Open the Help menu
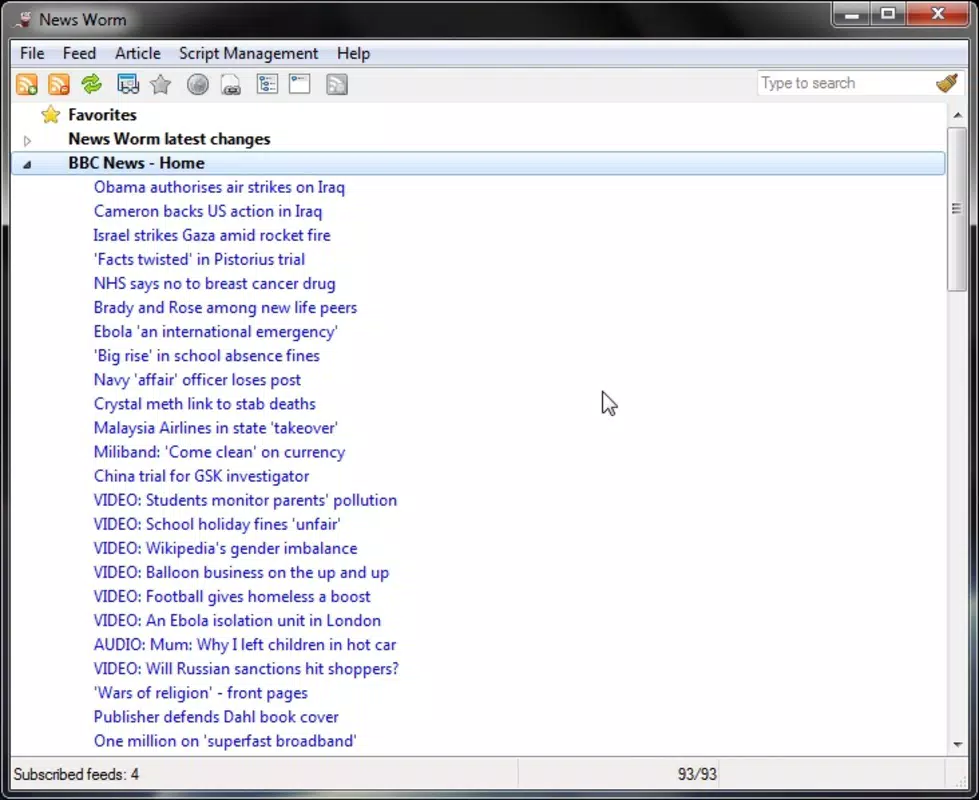 pos(353,54)
